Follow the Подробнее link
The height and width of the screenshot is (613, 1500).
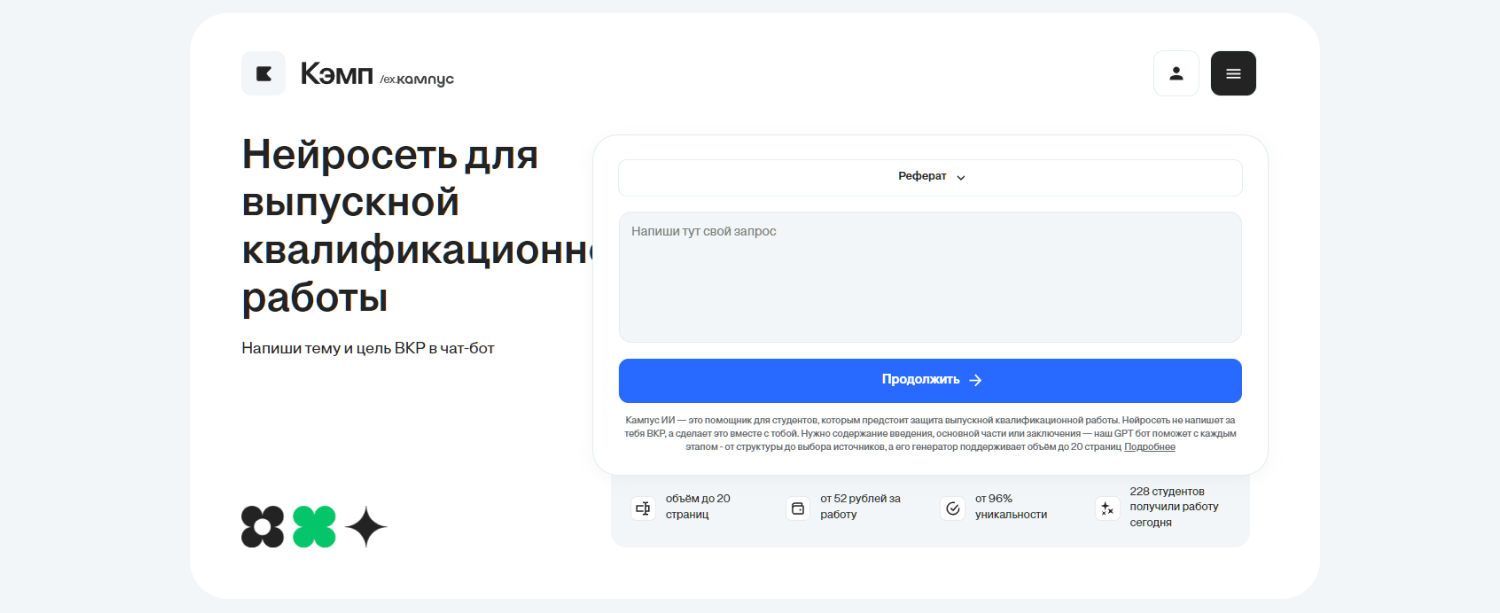1149,447
